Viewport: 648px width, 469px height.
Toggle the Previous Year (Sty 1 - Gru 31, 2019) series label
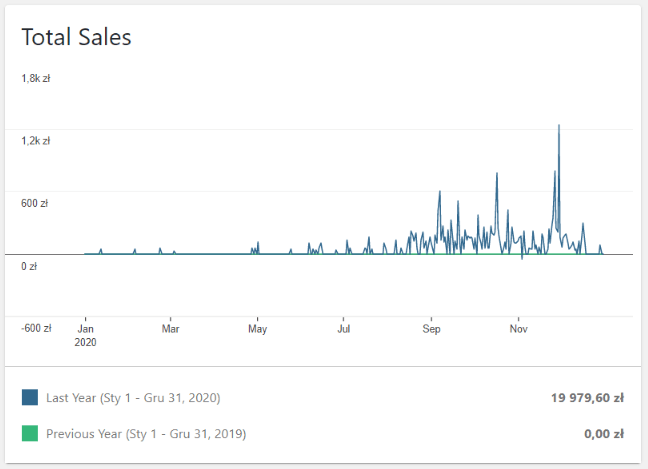pos(146,434)
